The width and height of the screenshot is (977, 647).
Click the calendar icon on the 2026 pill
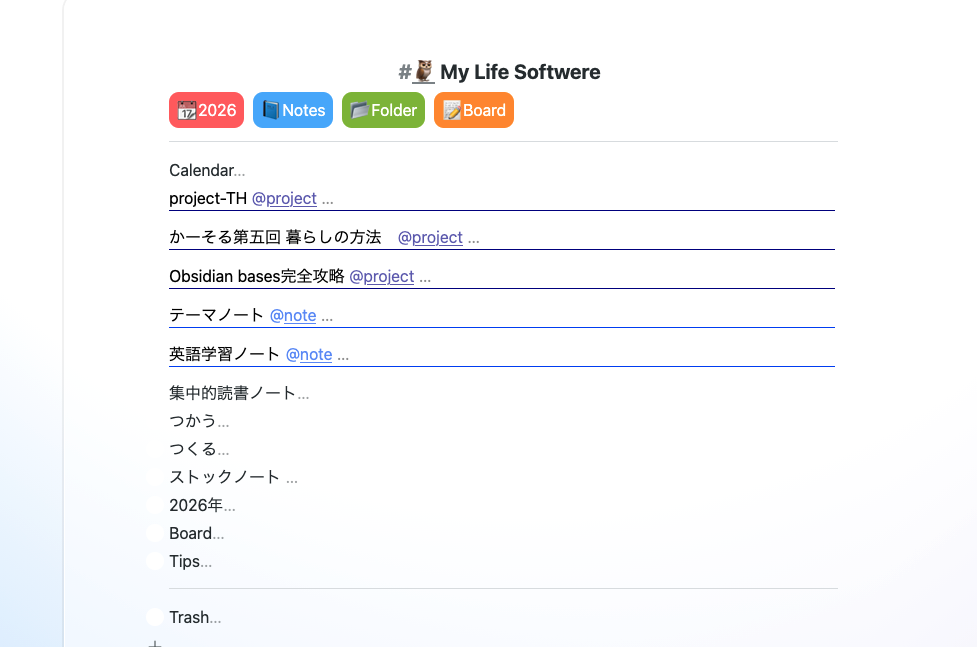pos(186,110)
